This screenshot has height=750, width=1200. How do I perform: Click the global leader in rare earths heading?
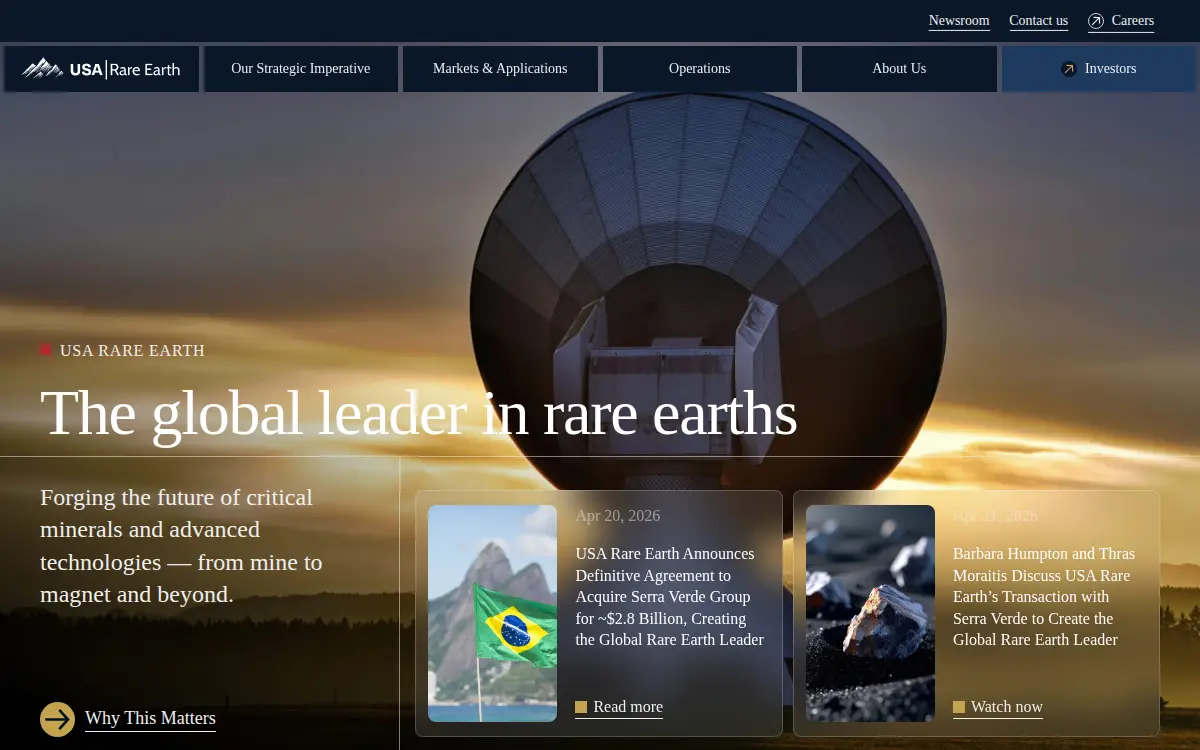click(x=419, y=412)
